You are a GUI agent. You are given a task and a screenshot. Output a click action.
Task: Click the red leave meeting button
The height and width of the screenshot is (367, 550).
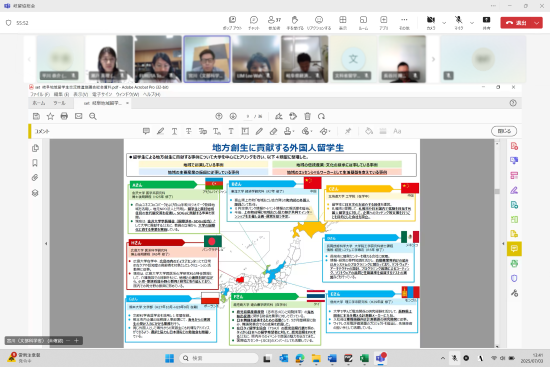click(516, 23)
